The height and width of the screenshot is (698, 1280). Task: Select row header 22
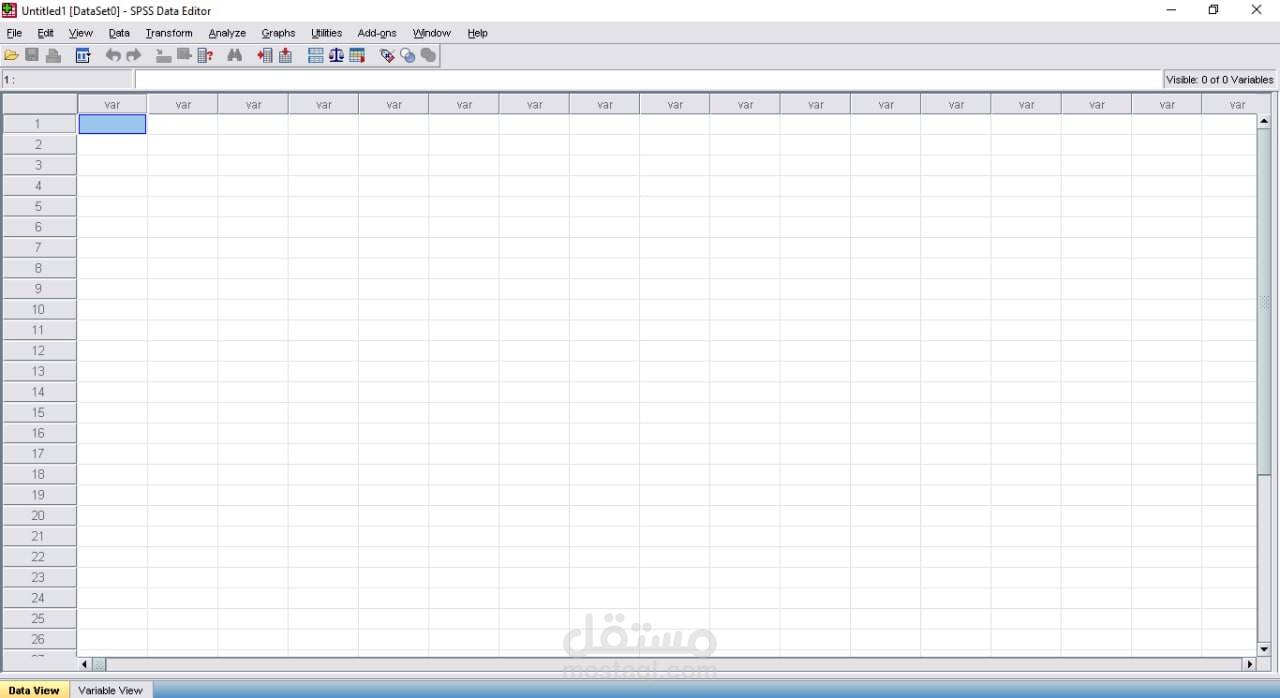click(x=39, y=557)
